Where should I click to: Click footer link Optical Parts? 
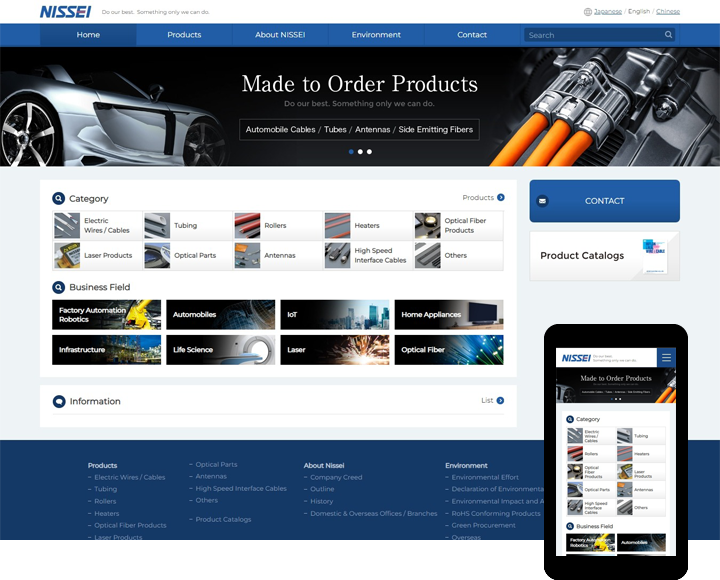pos(216,464)
